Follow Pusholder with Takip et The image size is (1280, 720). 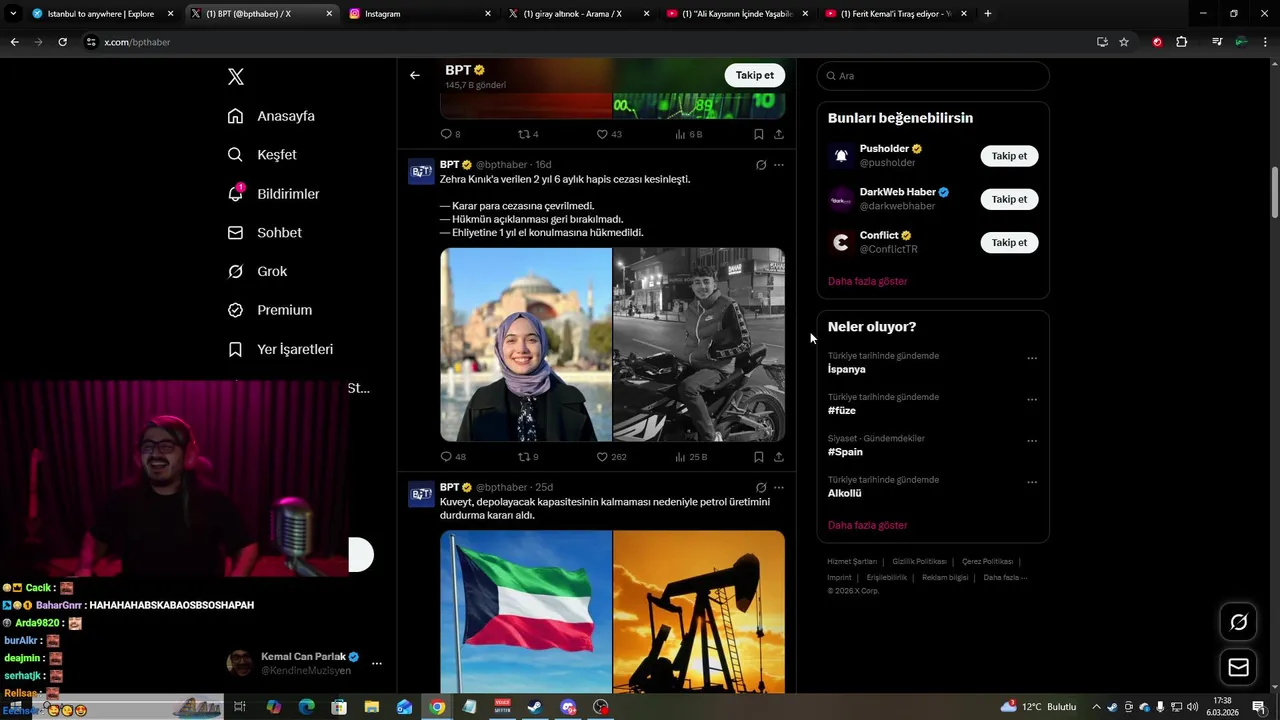pos(1009,156)
